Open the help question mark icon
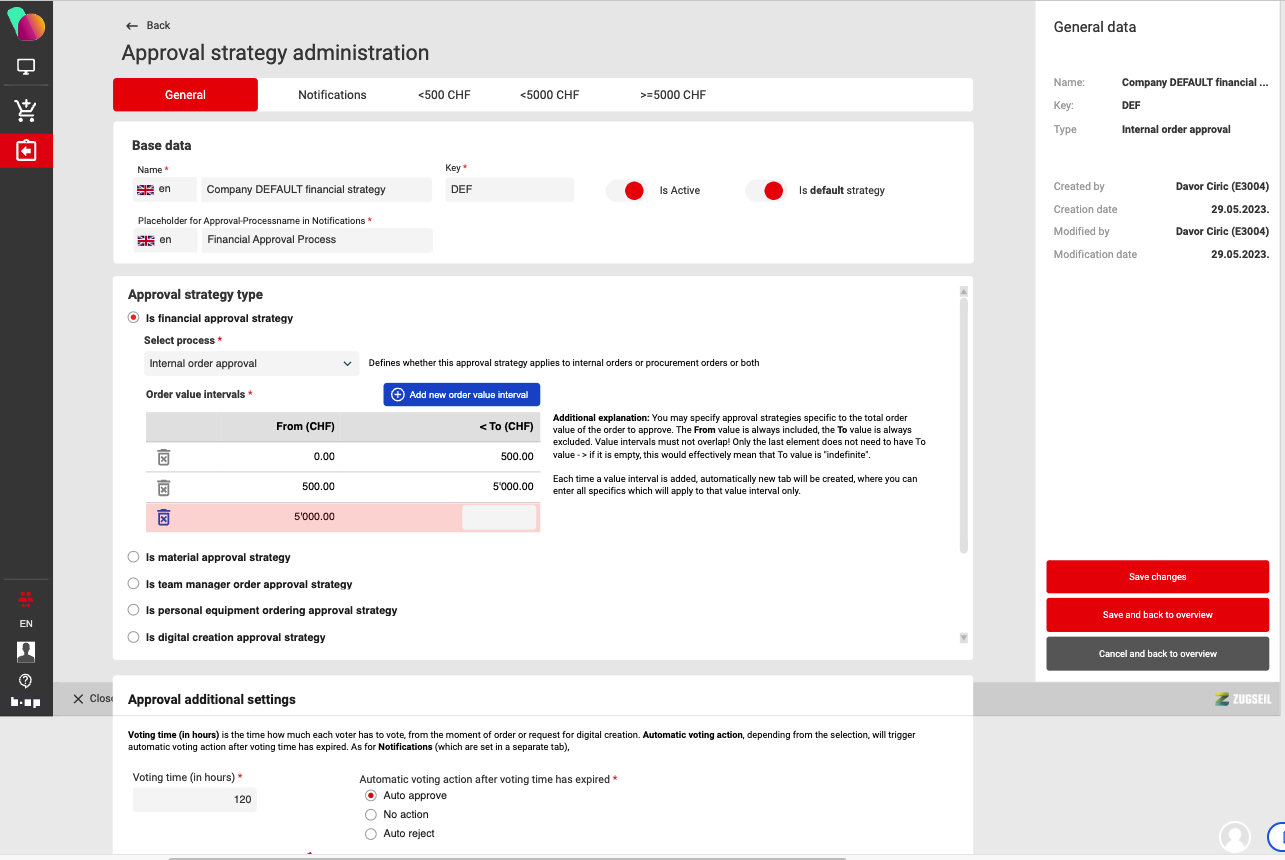 click(26, 681)
